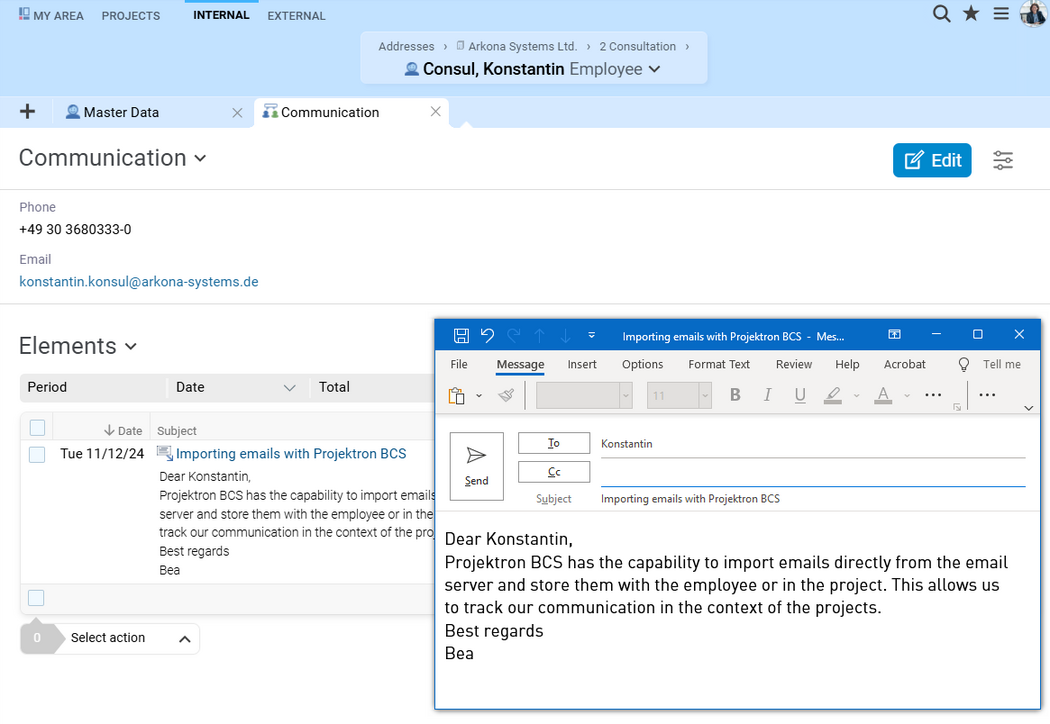Open Customize Quick Access Toolbar dropdown
Viewport: 1050px width, 724px height.
pyautogui.click(x=591, y=336)
